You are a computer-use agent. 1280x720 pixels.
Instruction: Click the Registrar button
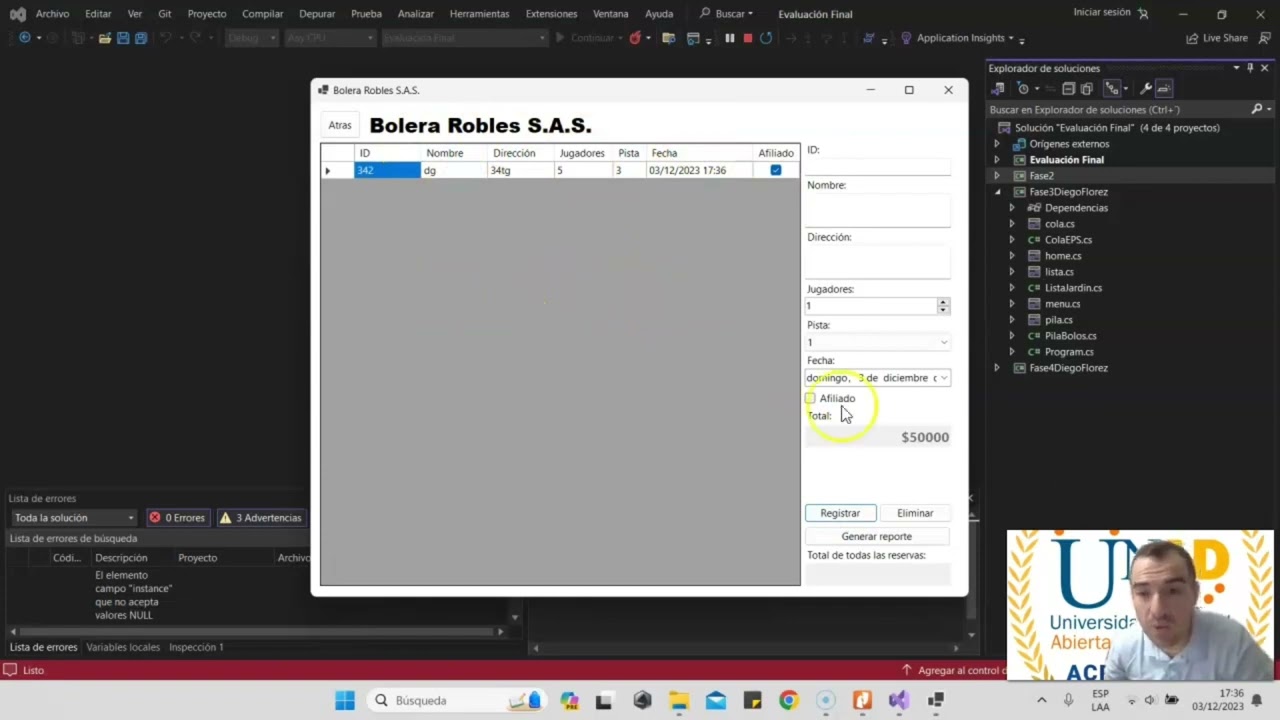tap(840, 513)
